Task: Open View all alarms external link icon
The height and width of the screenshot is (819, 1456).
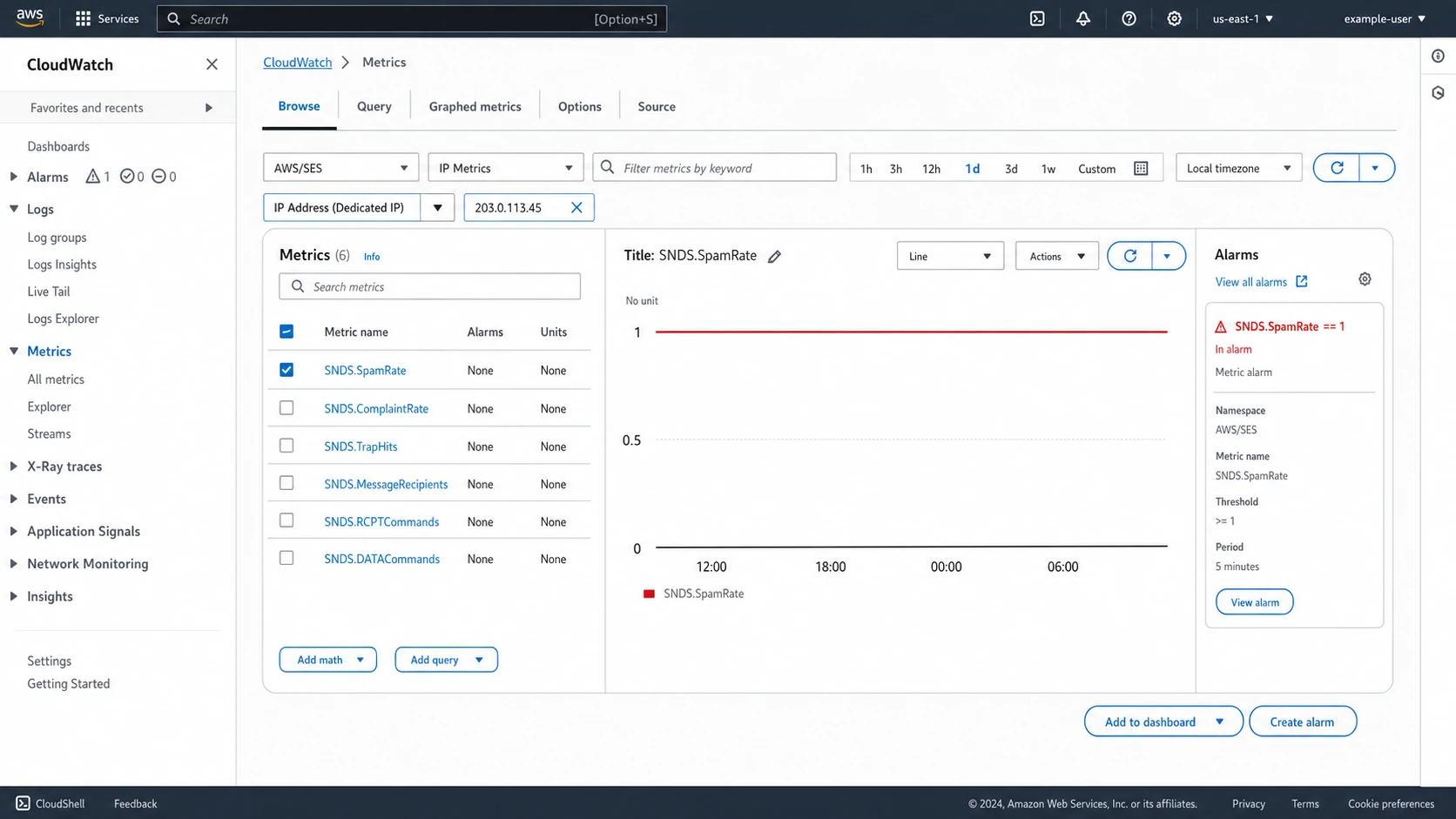Action: click(1301, 281)
